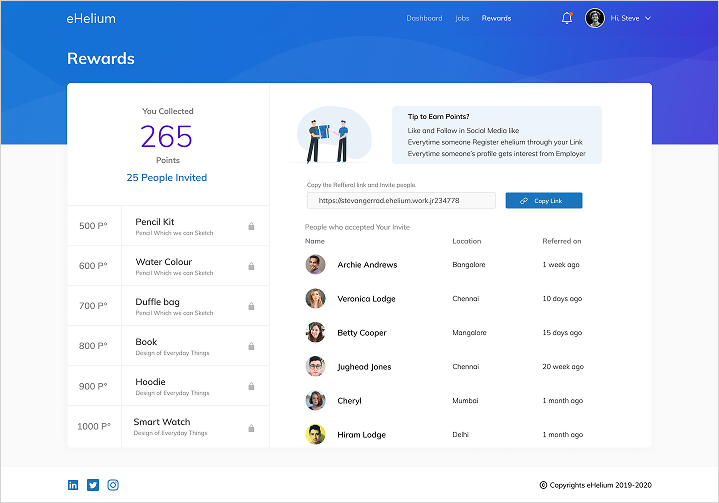
Task: Click the lock icon for Hoodie
Action: pos(251,386)
